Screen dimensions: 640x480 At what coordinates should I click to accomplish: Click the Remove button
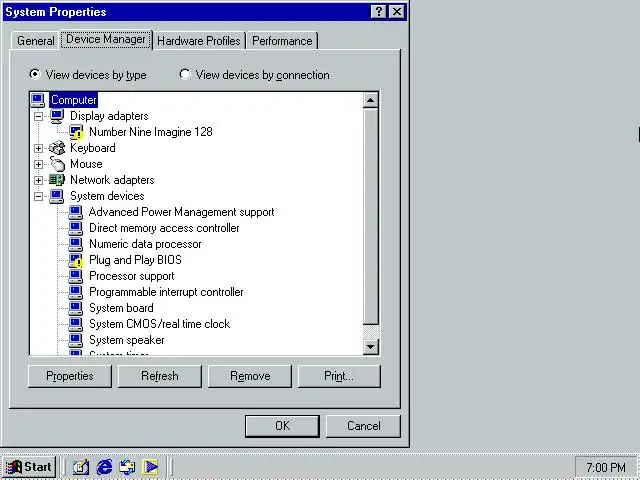pos(250,376)
